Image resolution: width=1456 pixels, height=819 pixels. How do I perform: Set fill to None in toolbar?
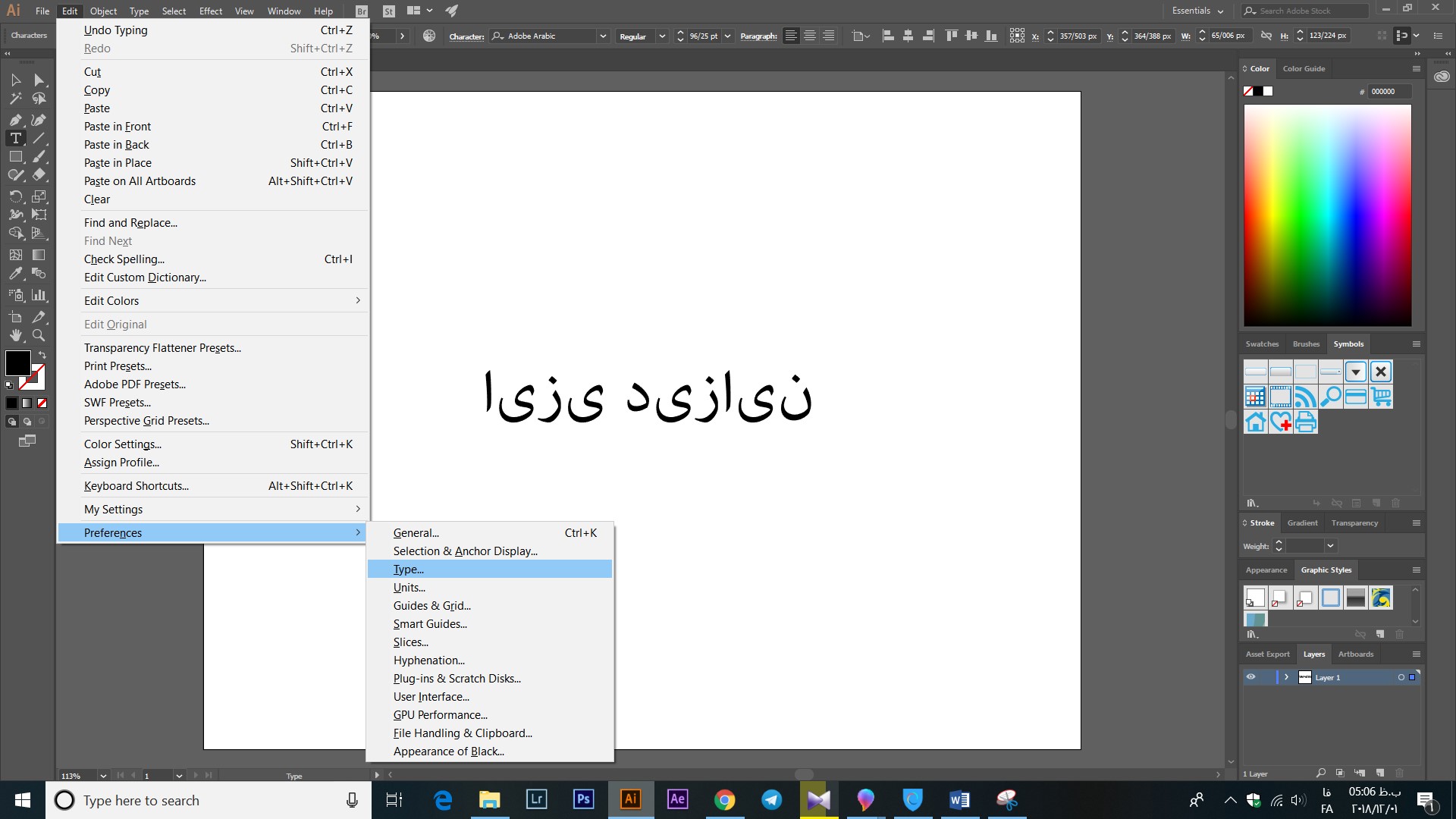(x=42, y=403)
